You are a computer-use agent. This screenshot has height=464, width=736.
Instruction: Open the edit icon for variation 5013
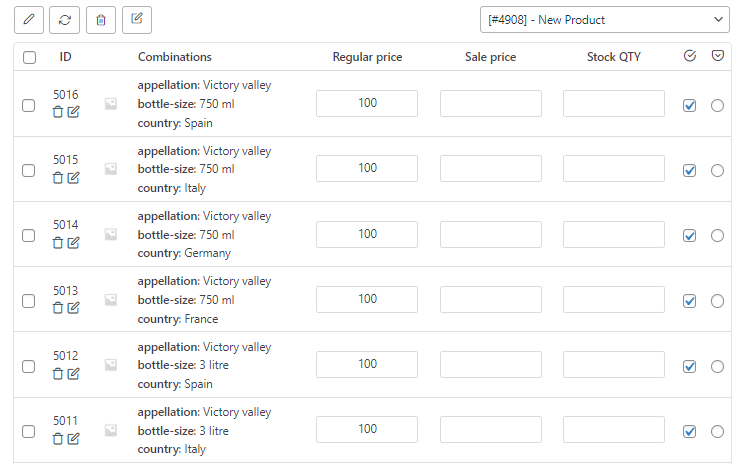pos(73,308)
